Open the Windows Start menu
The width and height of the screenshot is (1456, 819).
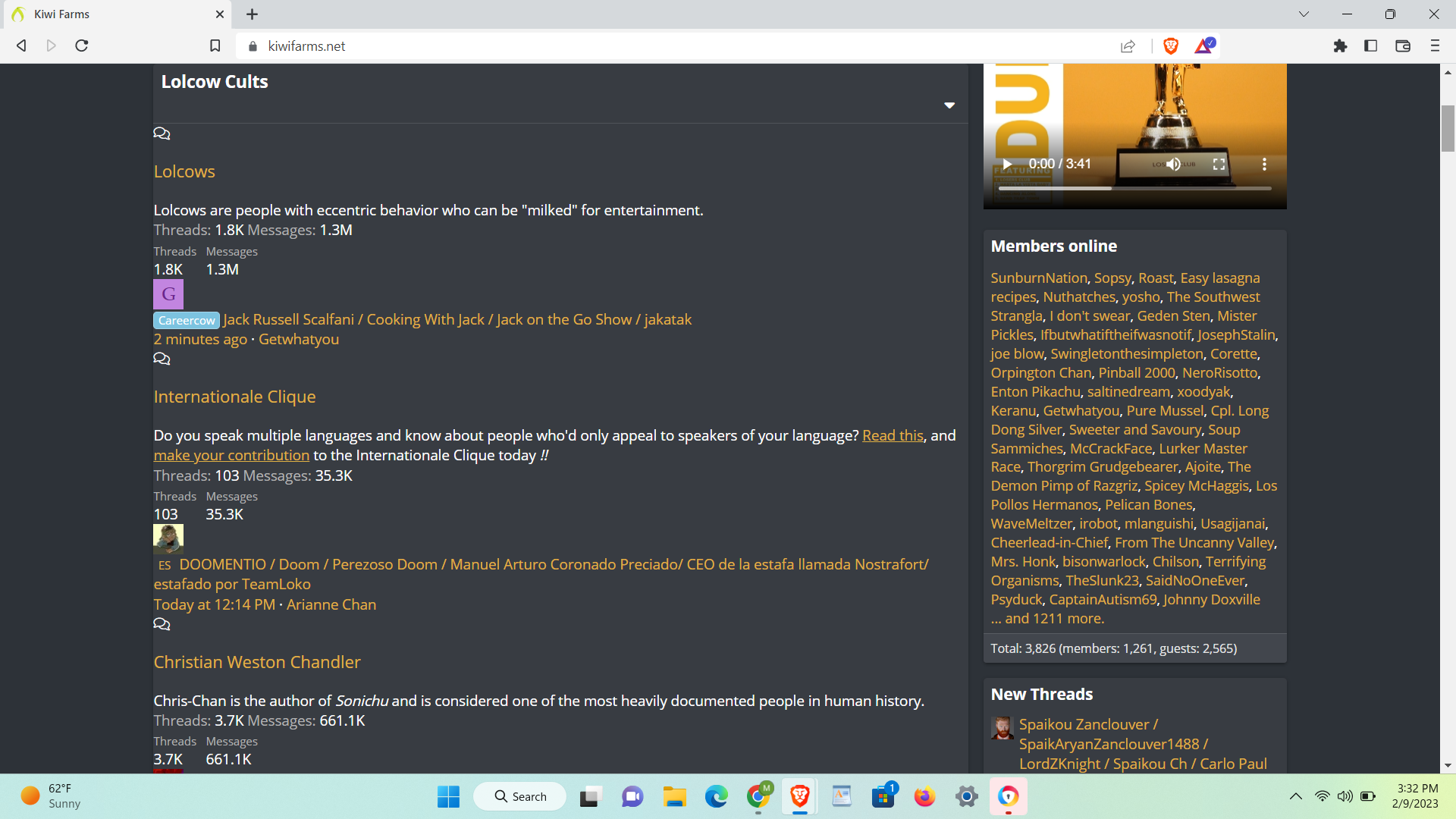pos(448,796)
